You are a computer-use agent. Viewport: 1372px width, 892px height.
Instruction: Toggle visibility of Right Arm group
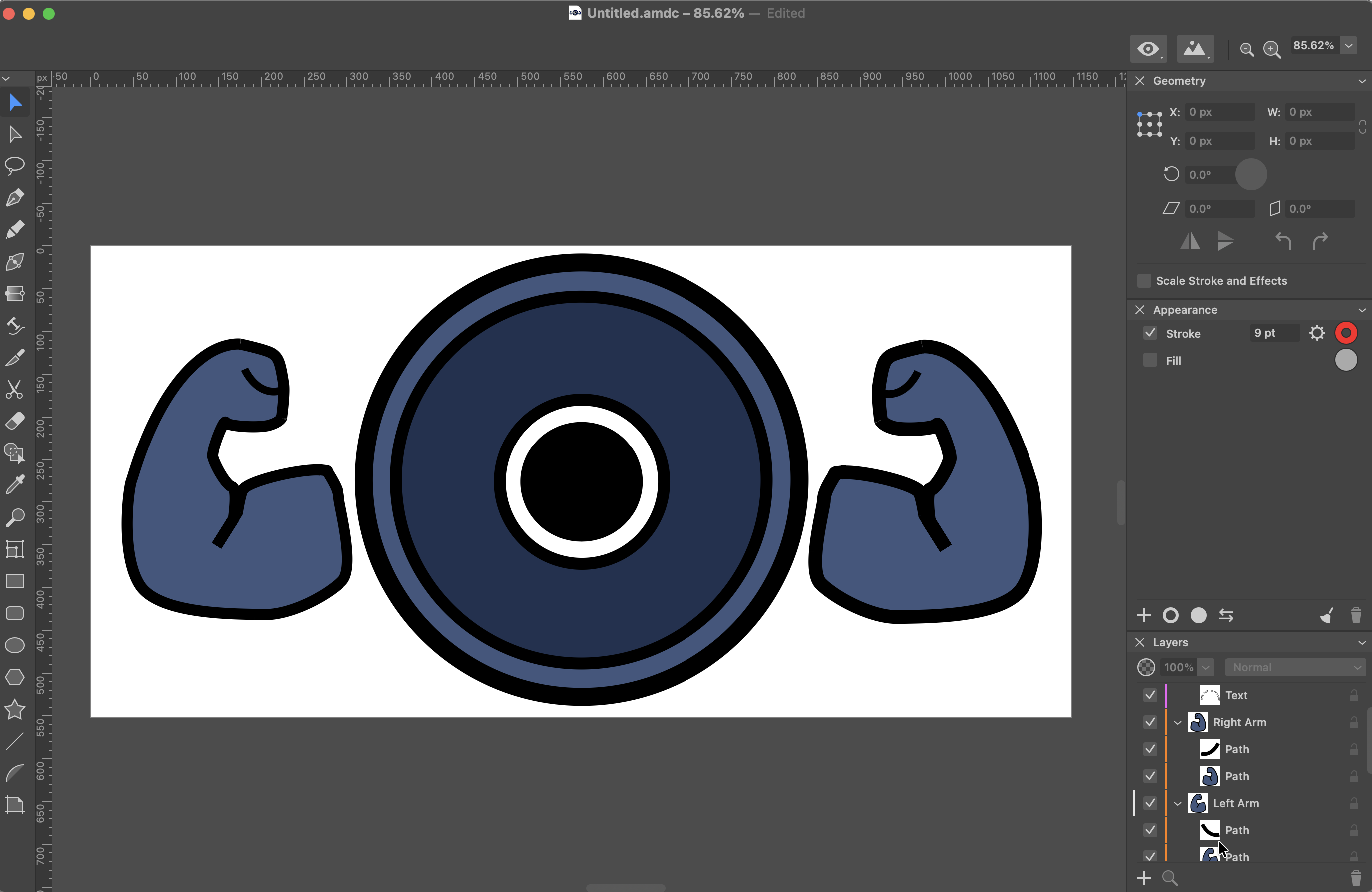(1150, 722)
